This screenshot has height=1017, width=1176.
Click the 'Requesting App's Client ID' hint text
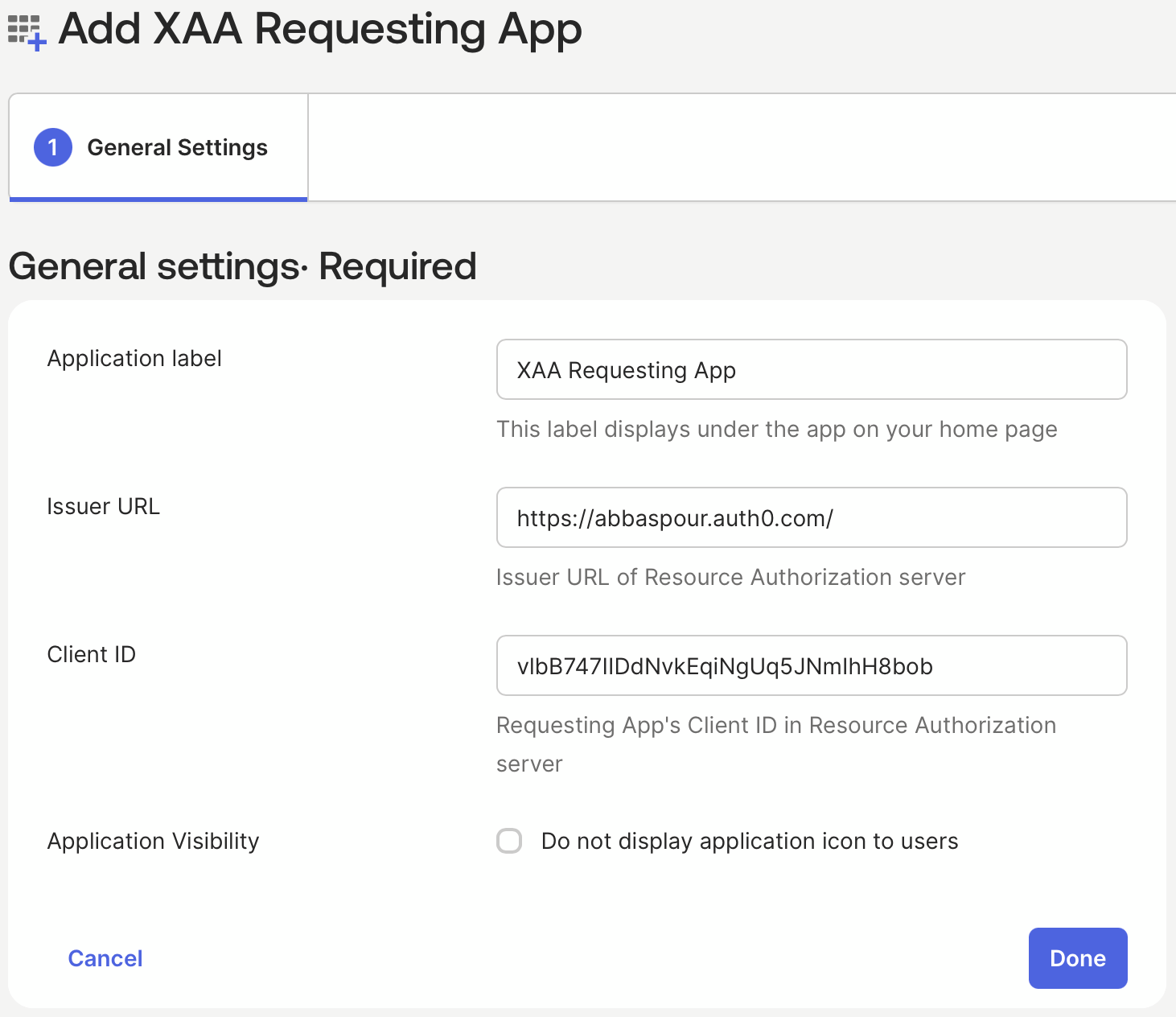coord(776,744)
